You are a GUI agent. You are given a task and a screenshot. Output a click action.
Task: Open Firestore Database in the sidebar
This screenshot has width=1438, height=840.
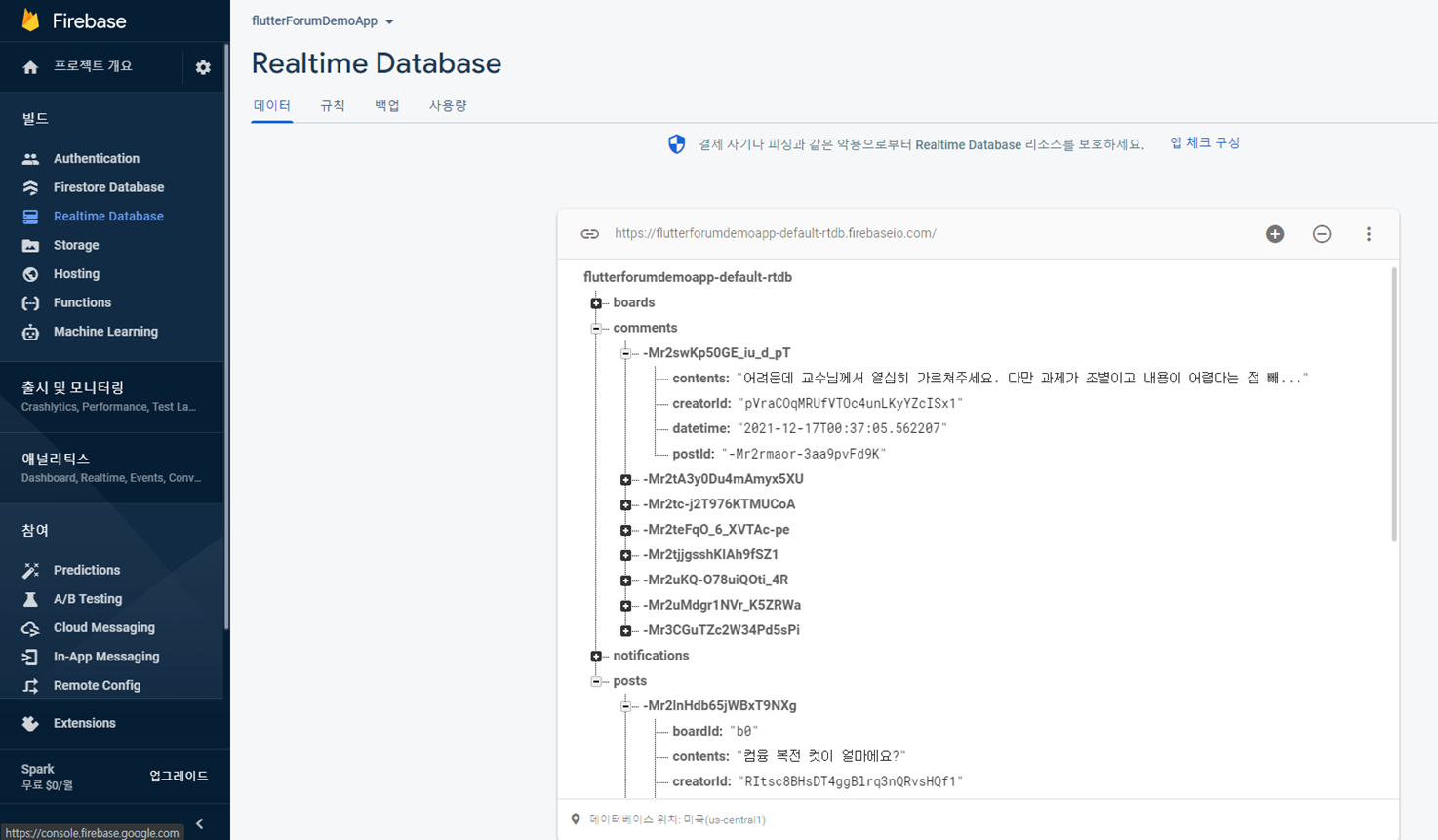tap(108, 187)
